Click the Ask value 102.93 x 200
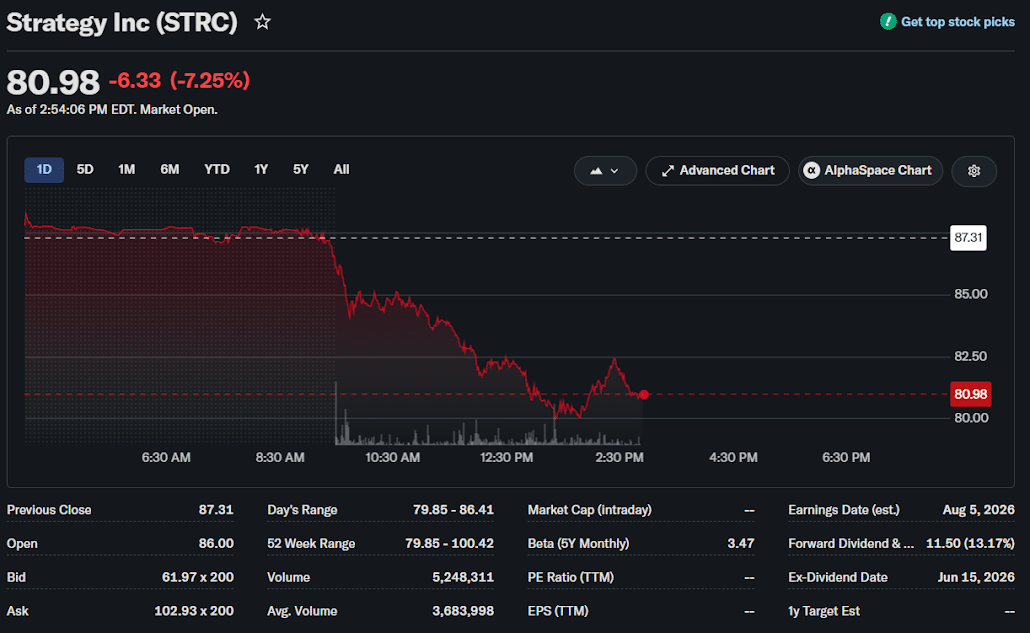1030x633 pixels. click(194, 611)
